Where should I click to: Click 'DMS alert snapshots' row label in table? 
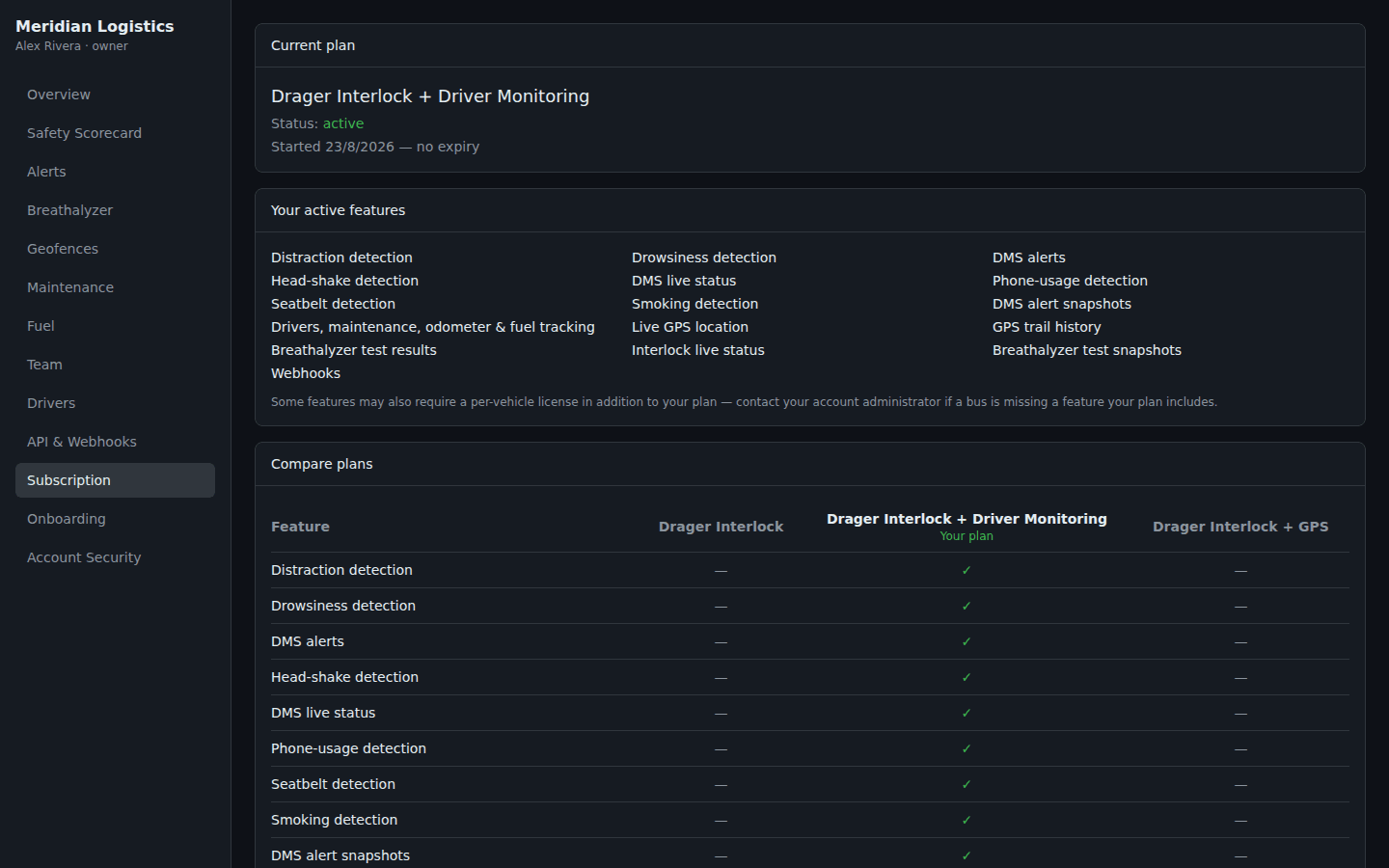point(340,855)
